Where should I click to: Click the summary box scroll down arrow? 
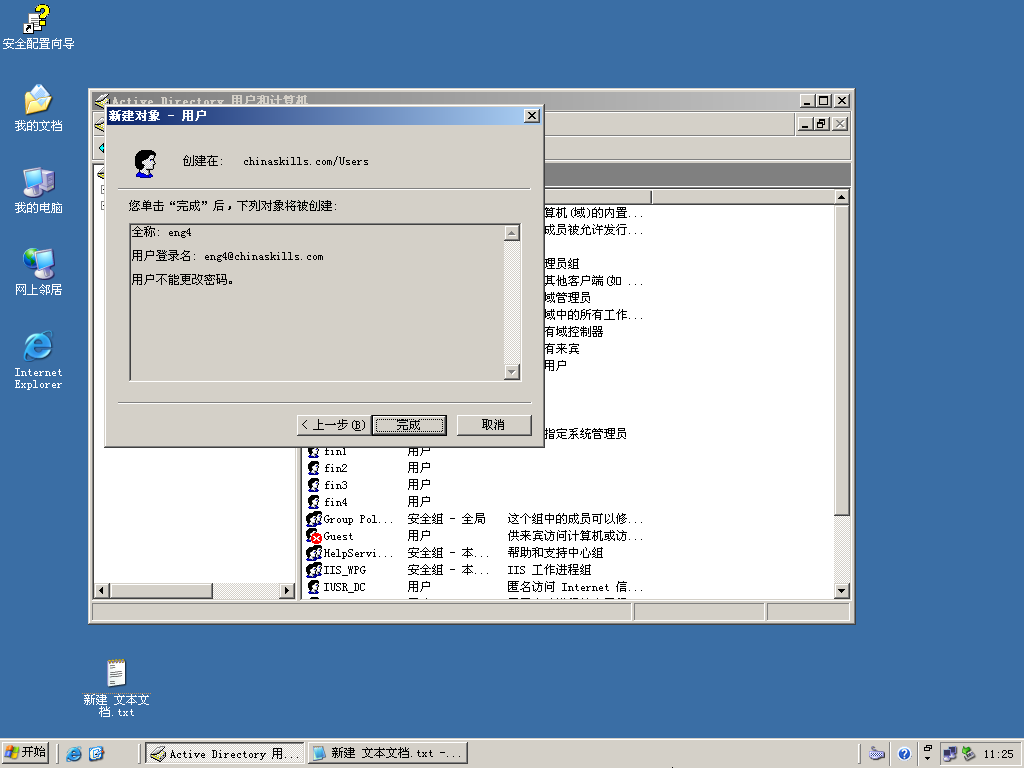[512, 372]
